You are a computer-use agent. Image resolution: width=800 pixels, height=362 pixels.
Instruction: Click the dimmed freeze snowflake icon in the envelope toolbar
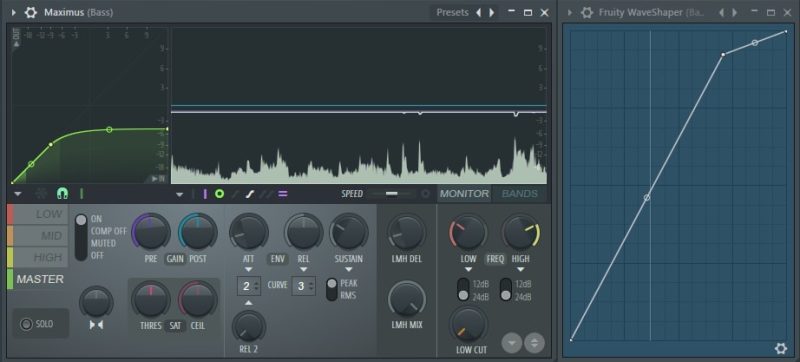point(42,193)
